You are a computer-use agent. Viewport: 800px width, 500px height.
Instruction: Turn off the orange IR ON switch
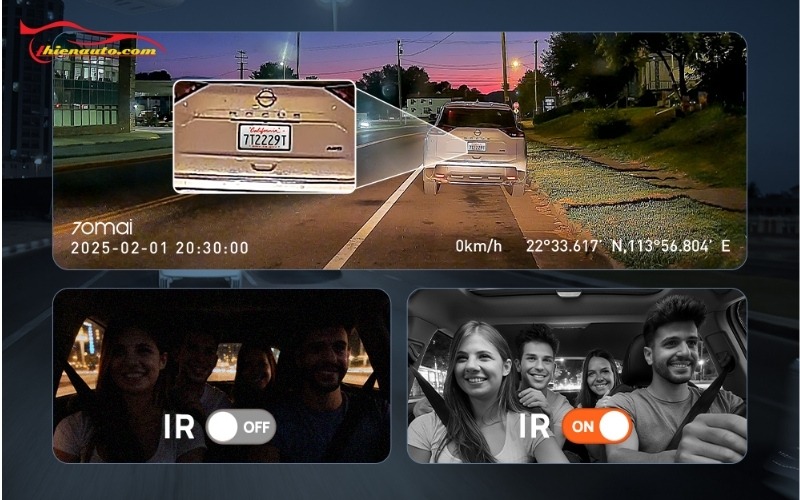597,426
